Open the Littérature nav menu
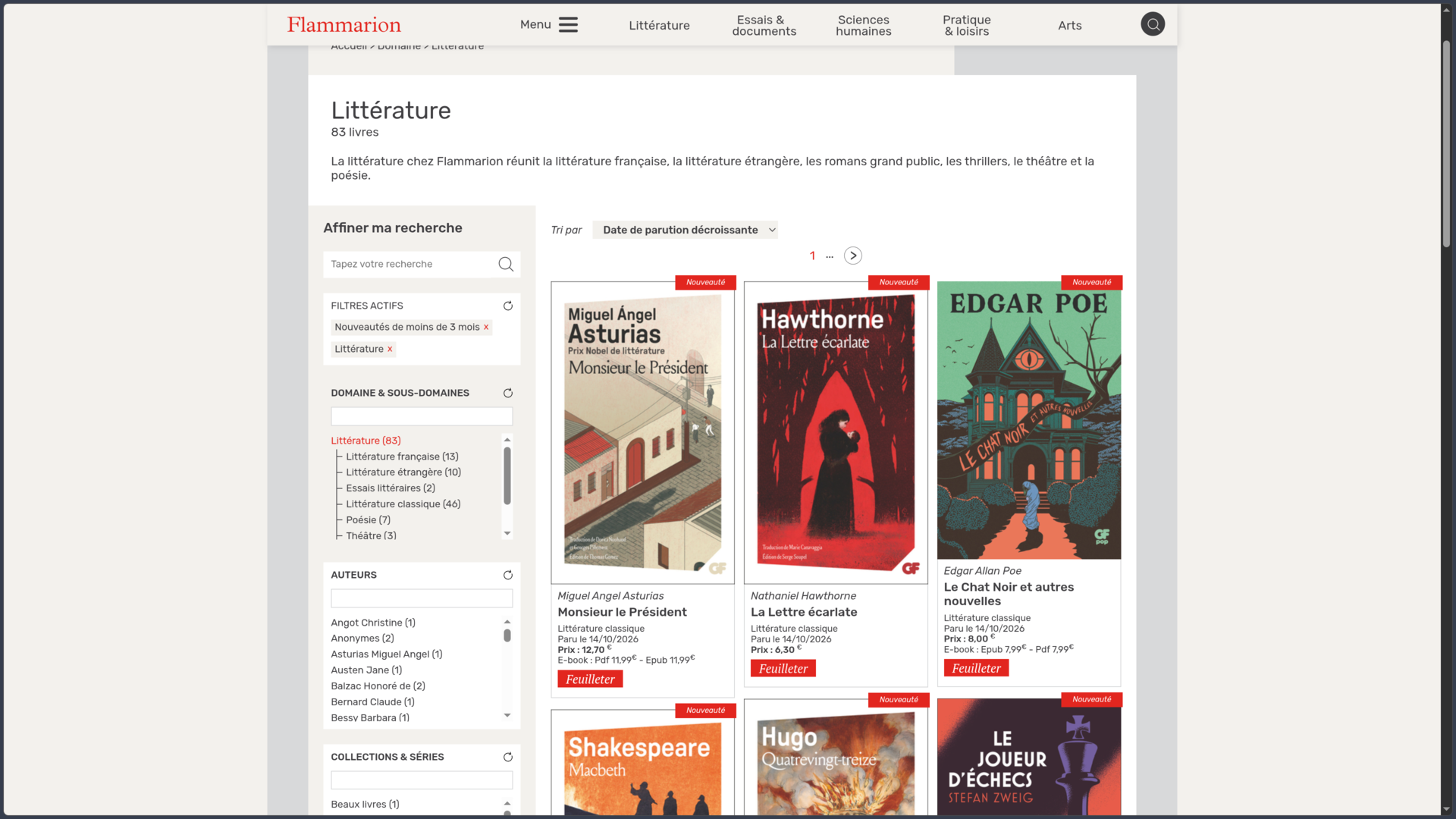The height and width of the screenshot is (819, 1456). click(x=659, y=25)
